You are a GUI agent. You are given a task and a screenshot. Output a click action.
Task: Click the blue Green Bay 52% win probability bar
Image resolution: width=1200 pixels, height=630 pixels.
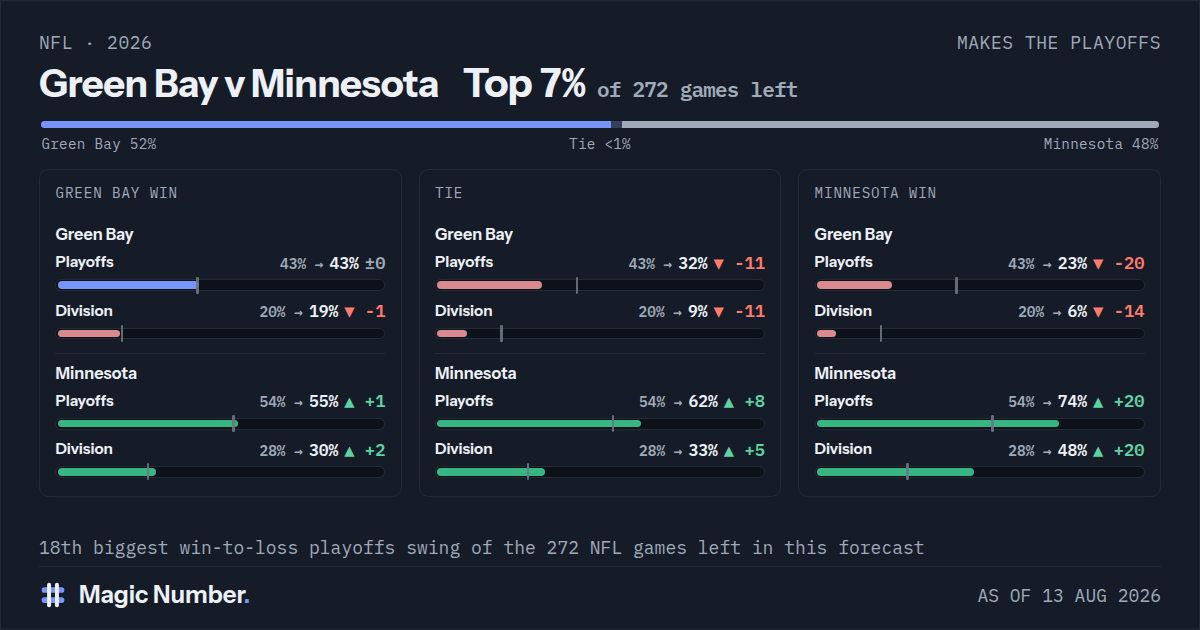click(326, 125)
